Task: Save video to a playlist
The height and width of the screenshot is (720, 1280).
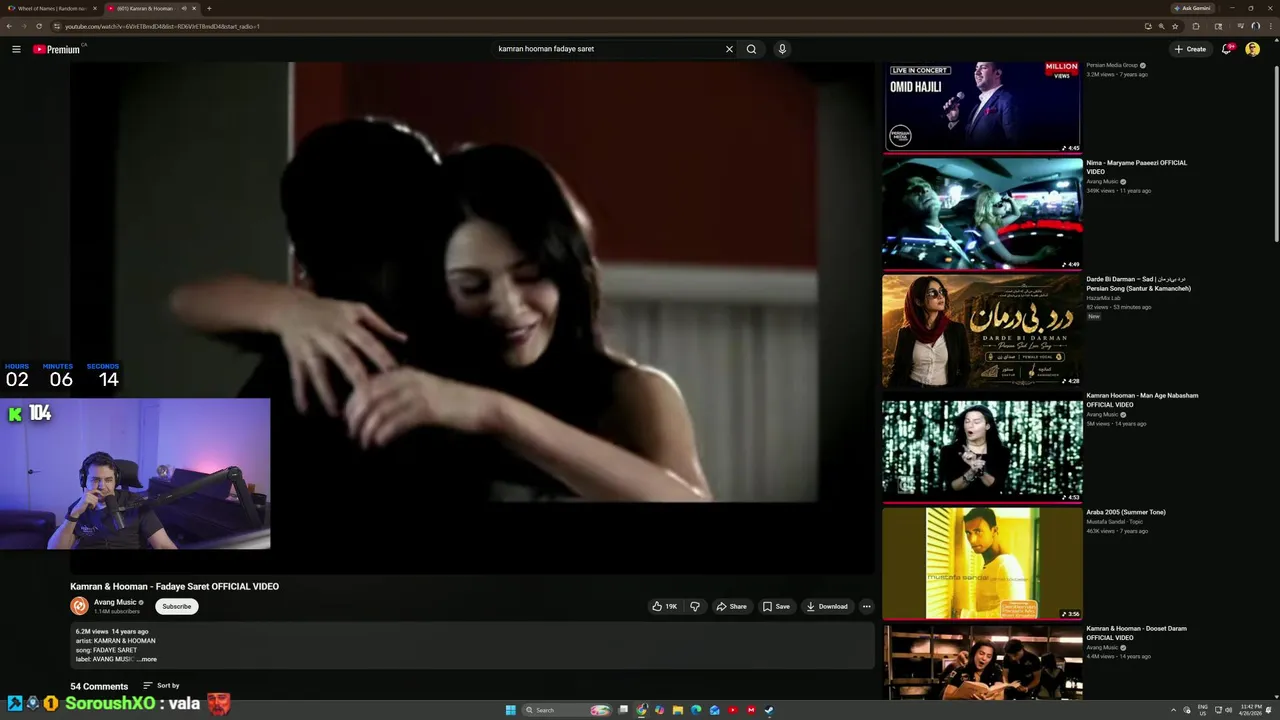Action: coord(776,606)
